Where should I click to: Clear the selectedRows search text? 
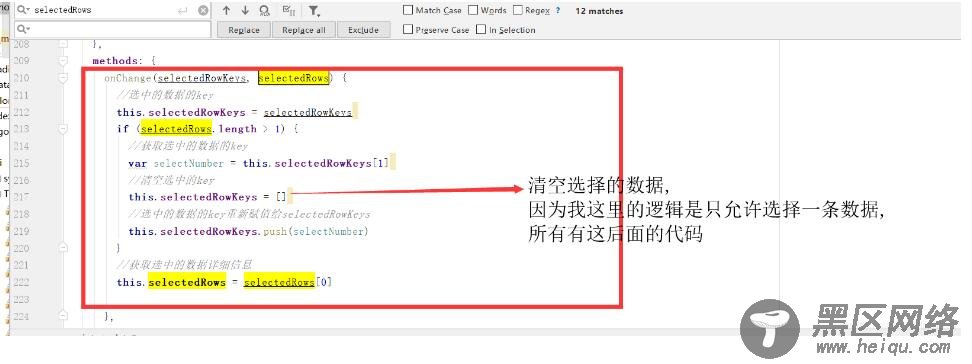(x=203, y=11)
